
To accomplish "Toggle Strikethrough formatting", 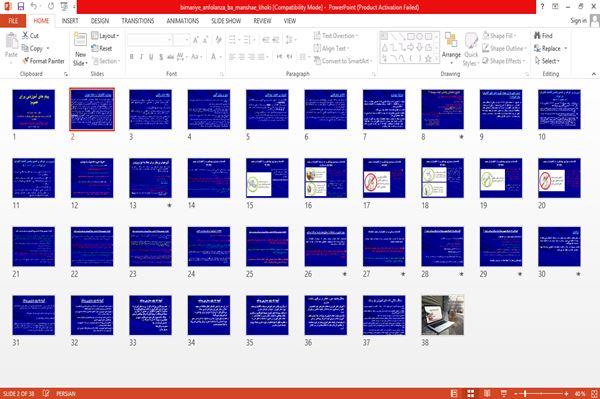I will tap(170, 57).
